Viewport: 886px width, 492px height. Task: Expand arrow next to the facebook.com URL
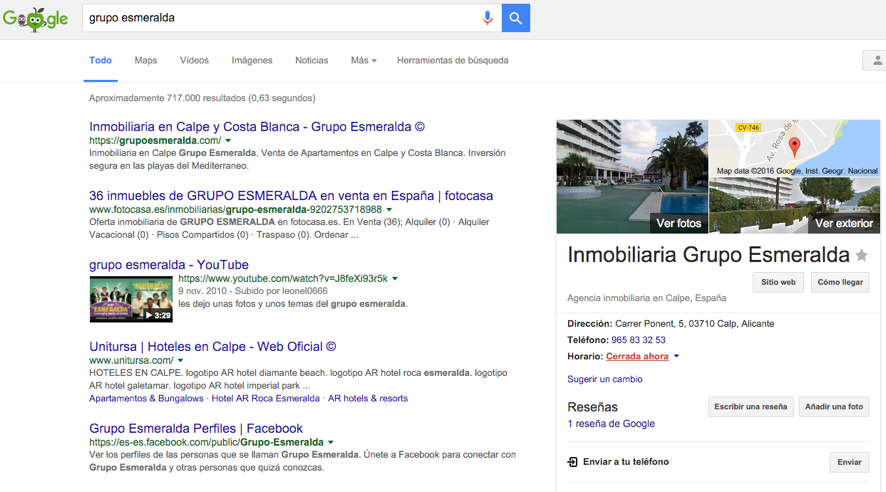tap(331, 442)
